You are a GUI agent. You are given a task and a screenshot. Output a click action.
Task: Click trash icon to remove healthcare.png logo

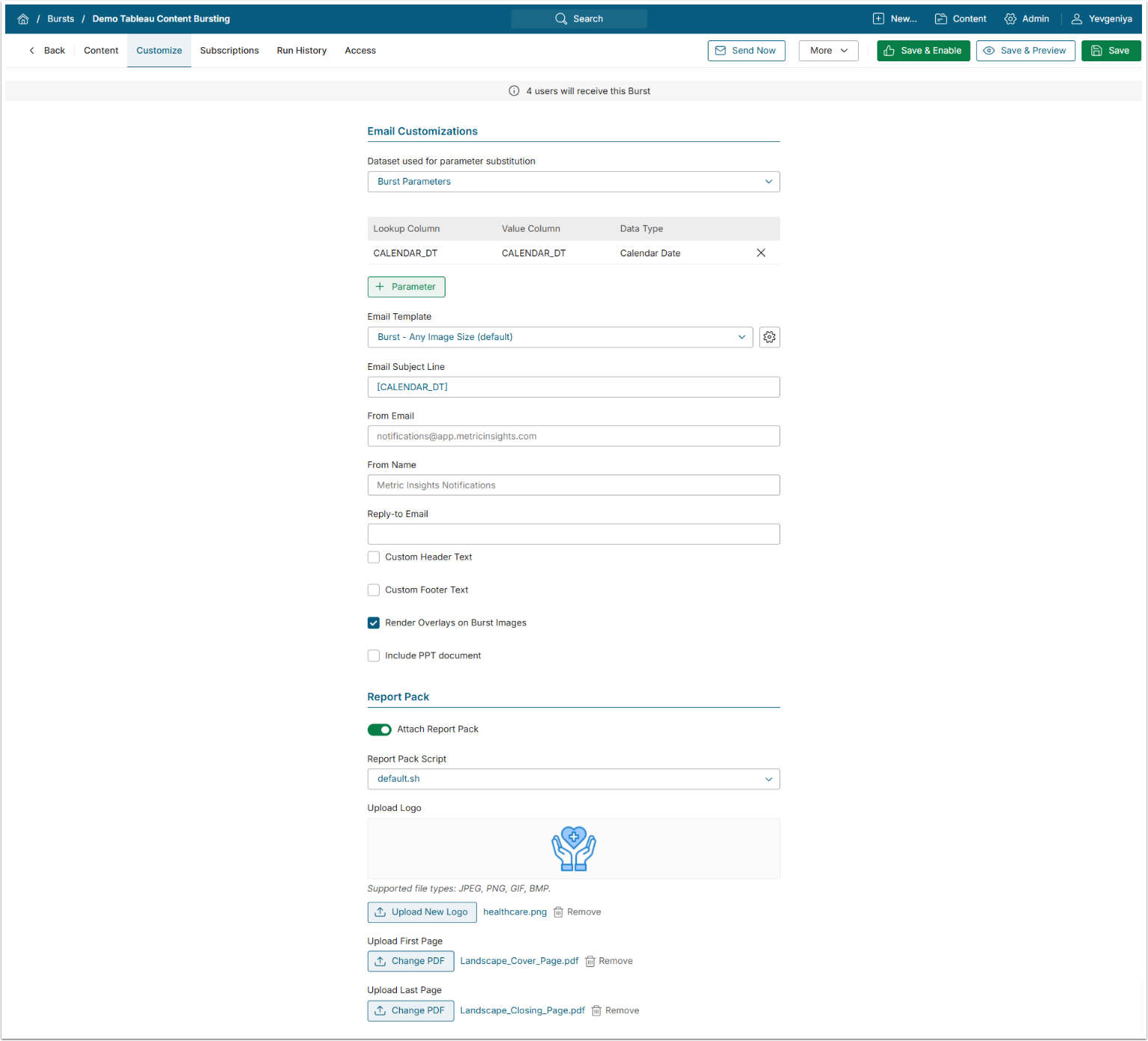[558, 912]
